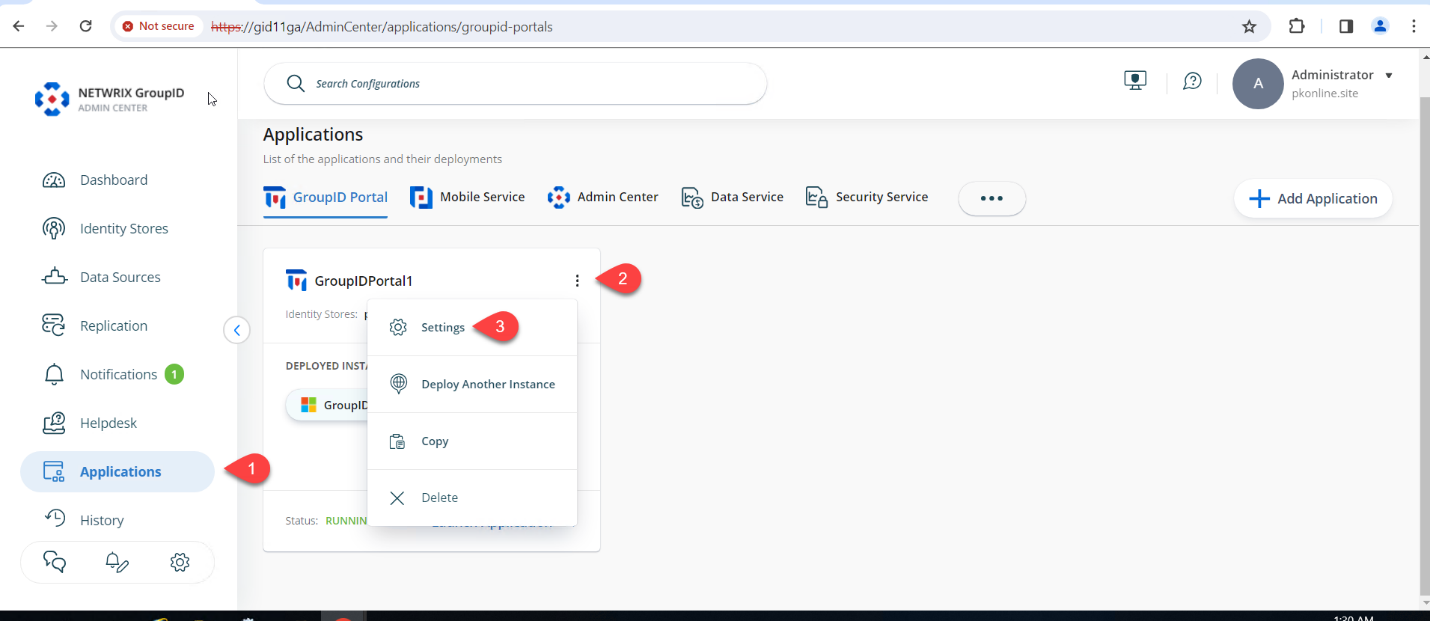The height and width of the screenshot is (621, 1430).
Task: Collapse the sidebar using the chevron
Action: coord(236,329)
